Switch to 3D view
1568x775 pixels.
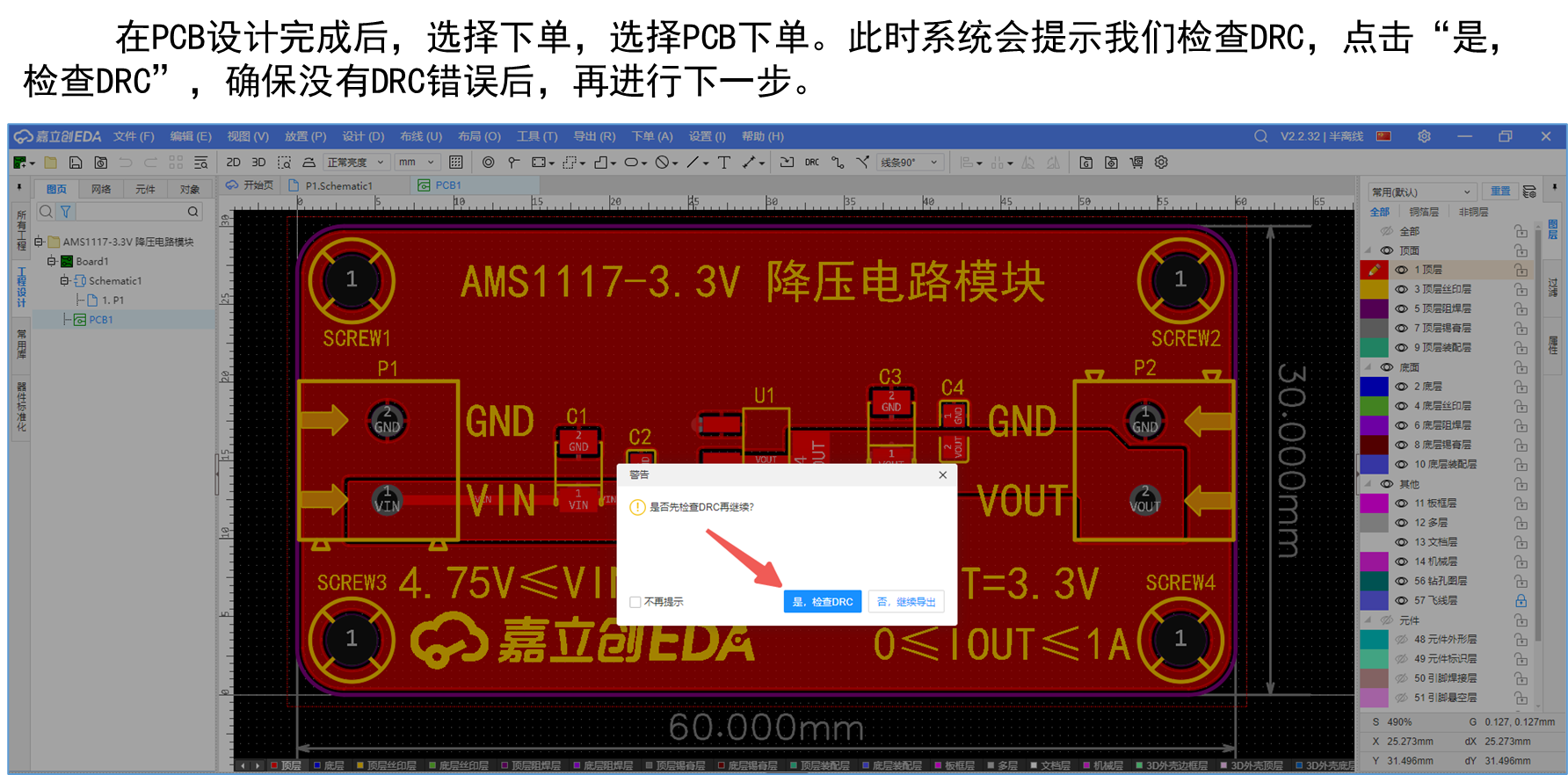tap(258, 163)
